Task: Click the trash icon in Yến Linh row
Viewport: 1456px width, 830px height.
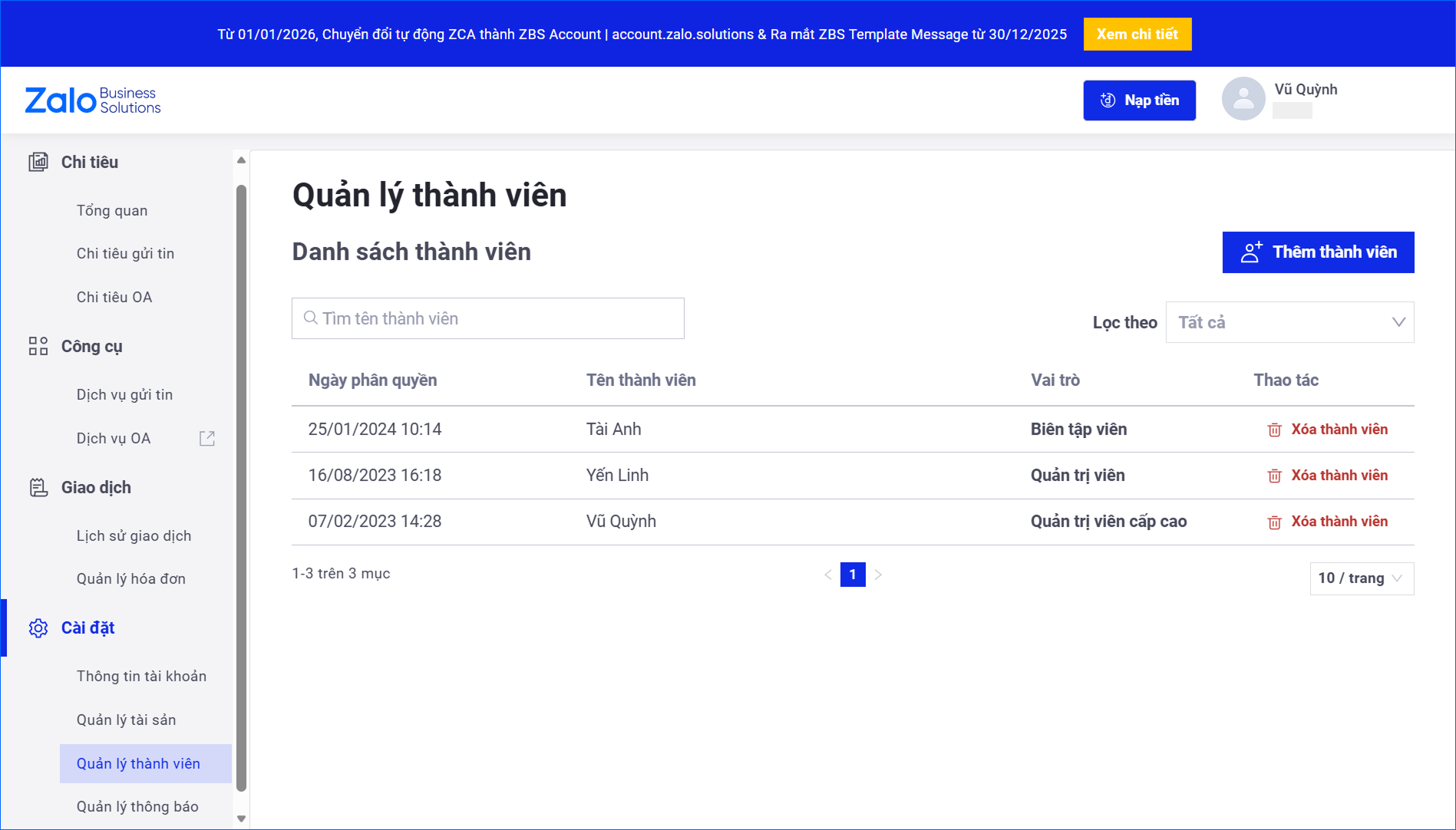Action: [1274, 476]
